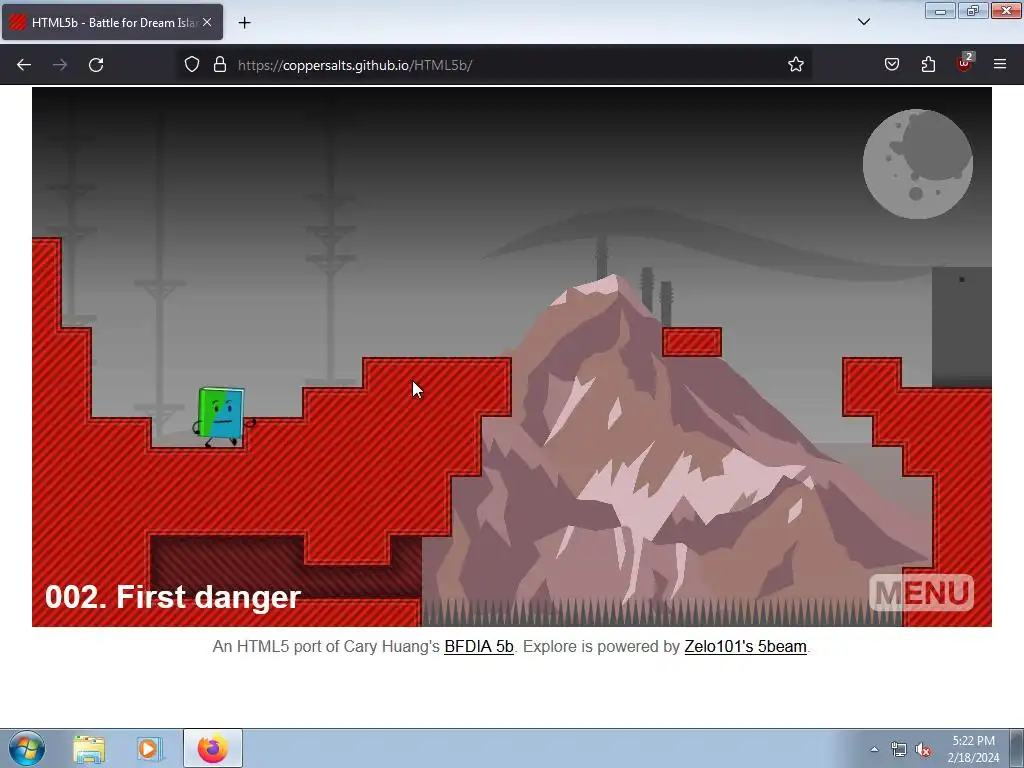This screenshot has height=768, width=1024.
Task: Open the Windows Start menu
Action: tap(26, 748)
